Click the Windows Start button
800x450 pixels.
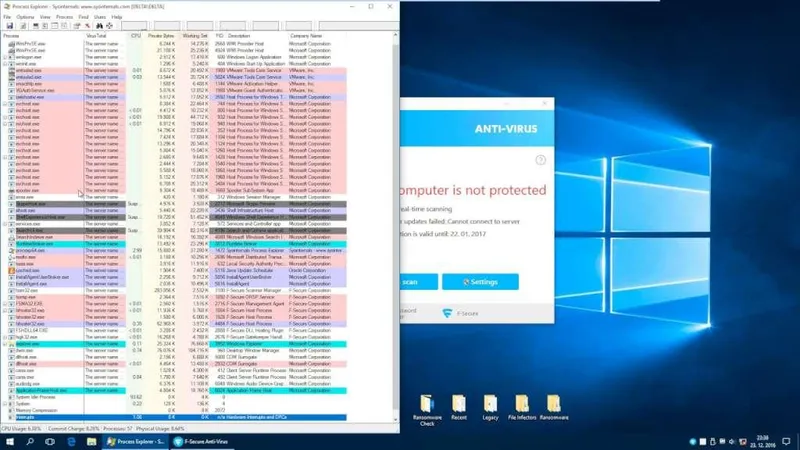point(11,440)
